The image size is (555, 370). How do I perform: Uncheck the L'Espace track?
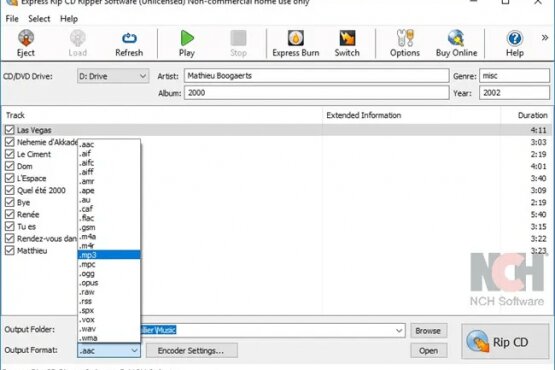pyautogui.click(x=10, y=178)
